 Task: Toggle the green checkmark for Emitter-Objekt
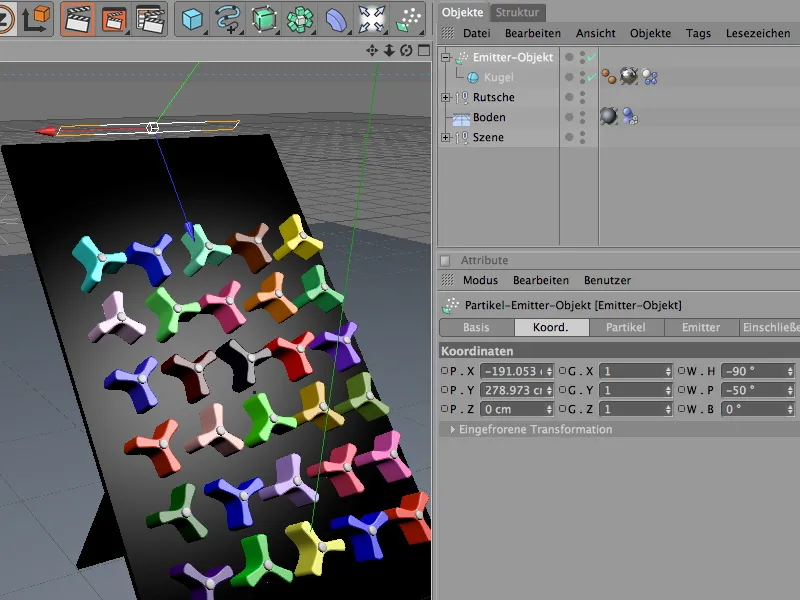click(591, 57)
